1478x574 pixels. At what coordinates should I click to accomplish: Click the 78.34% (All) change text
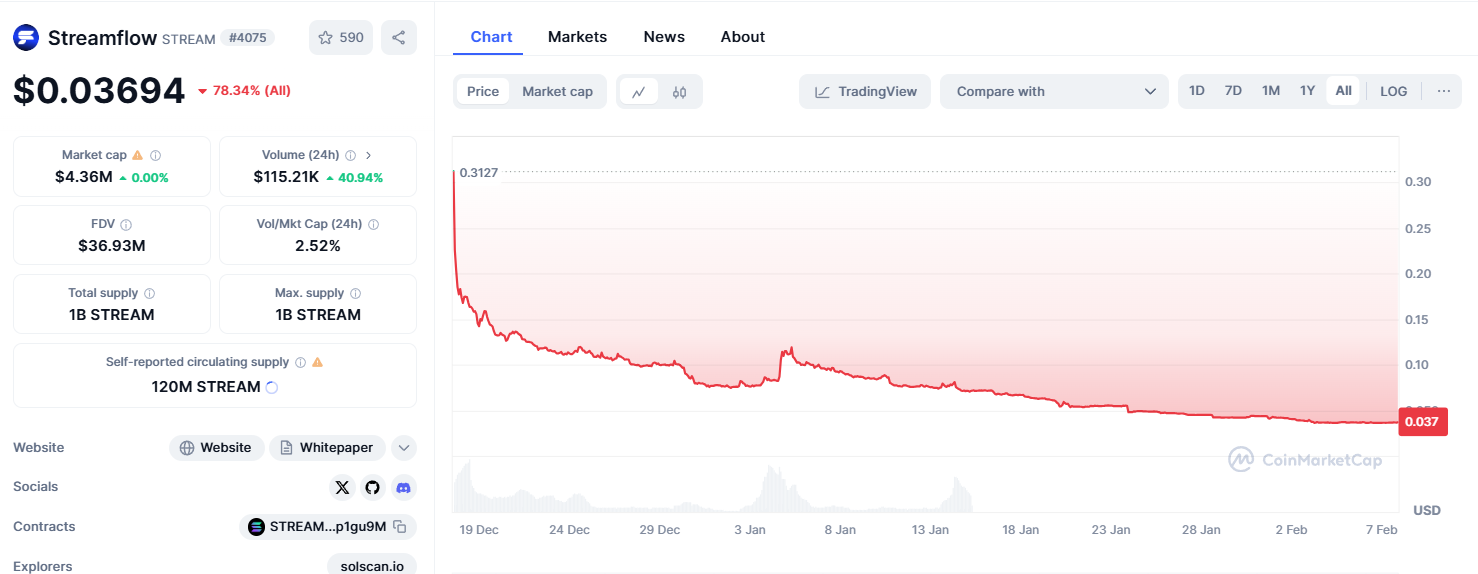point(244,91)
